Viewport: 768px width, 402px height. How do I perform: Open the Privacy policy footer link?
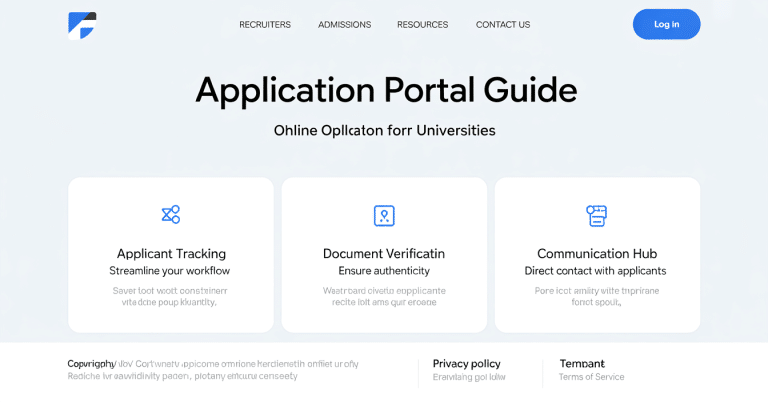466,364
